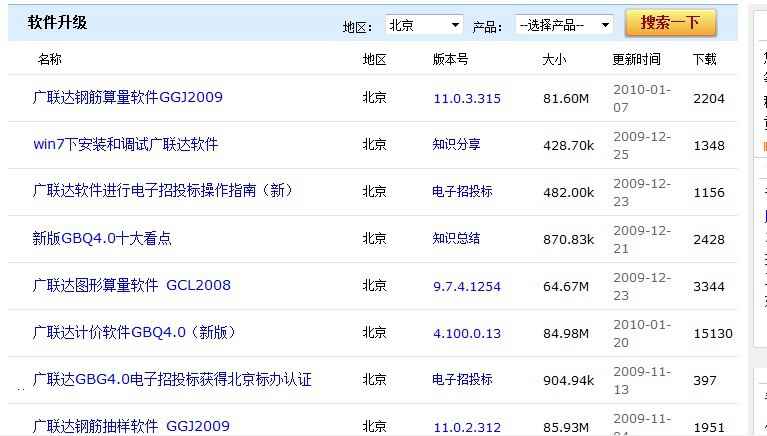This screenshot has height=436, width=767.
Task: Click the 搜索一下 search button
Action: click(x=671, y=23)
